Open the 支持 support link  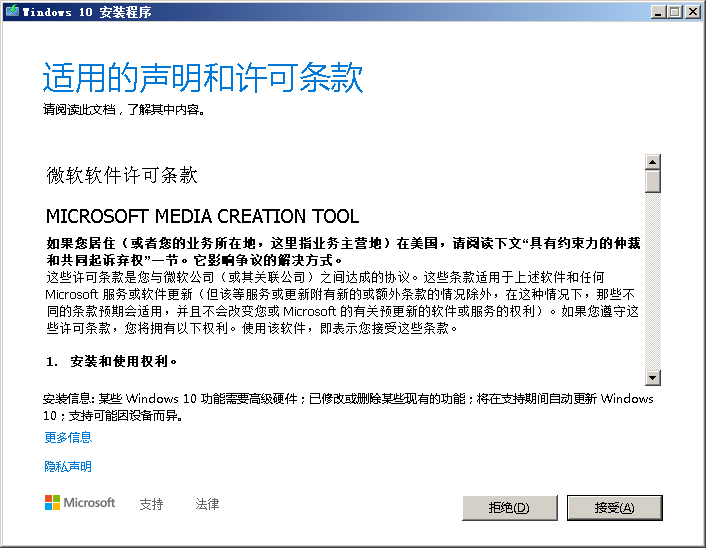tap(151, 504)
